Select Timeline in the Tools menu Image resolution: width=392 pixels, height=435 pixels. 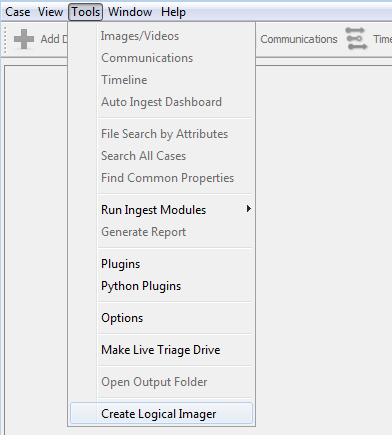pos(162,80)
